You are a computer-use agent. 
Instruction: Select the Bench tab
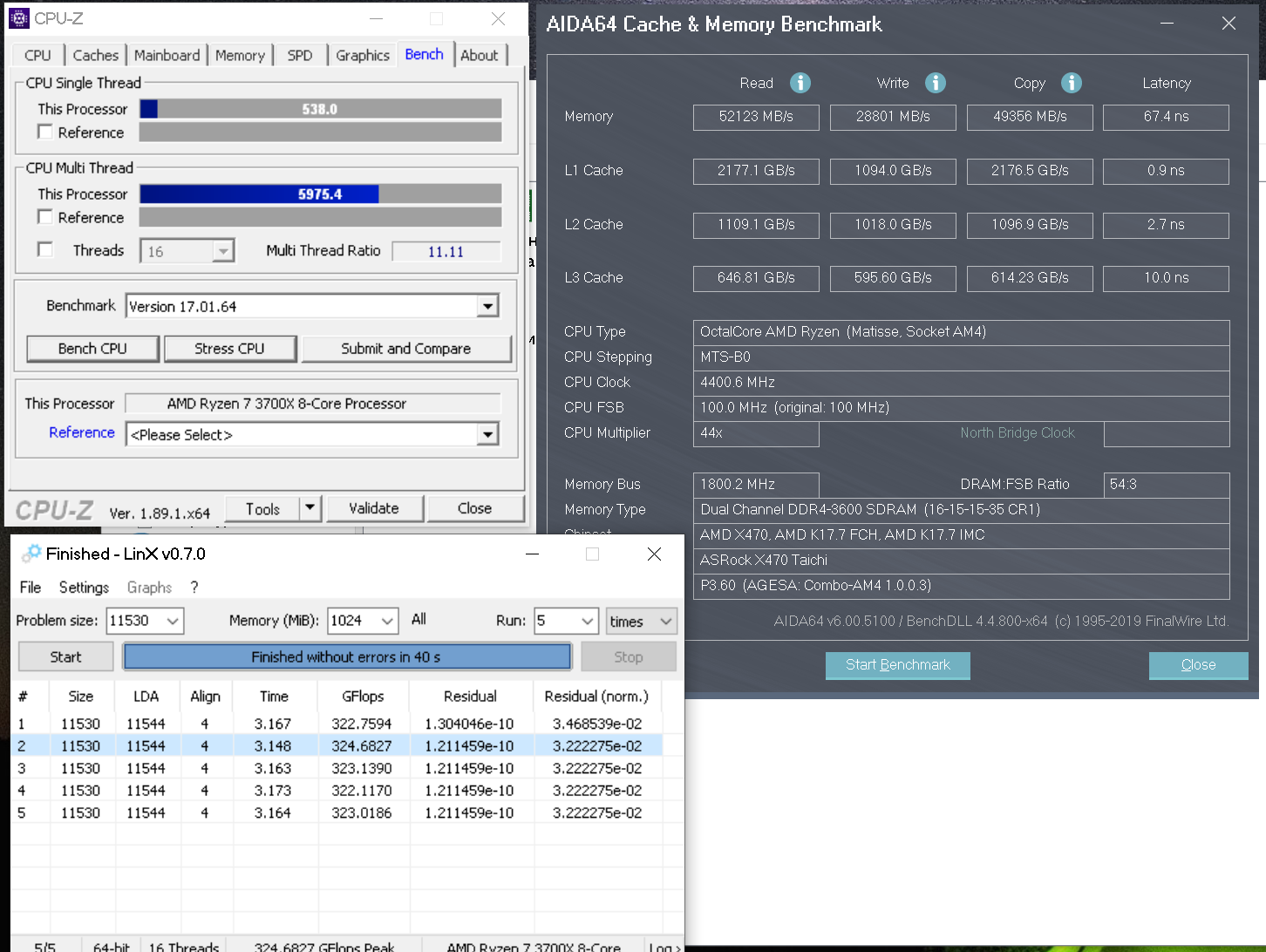[x=425, y=54]
